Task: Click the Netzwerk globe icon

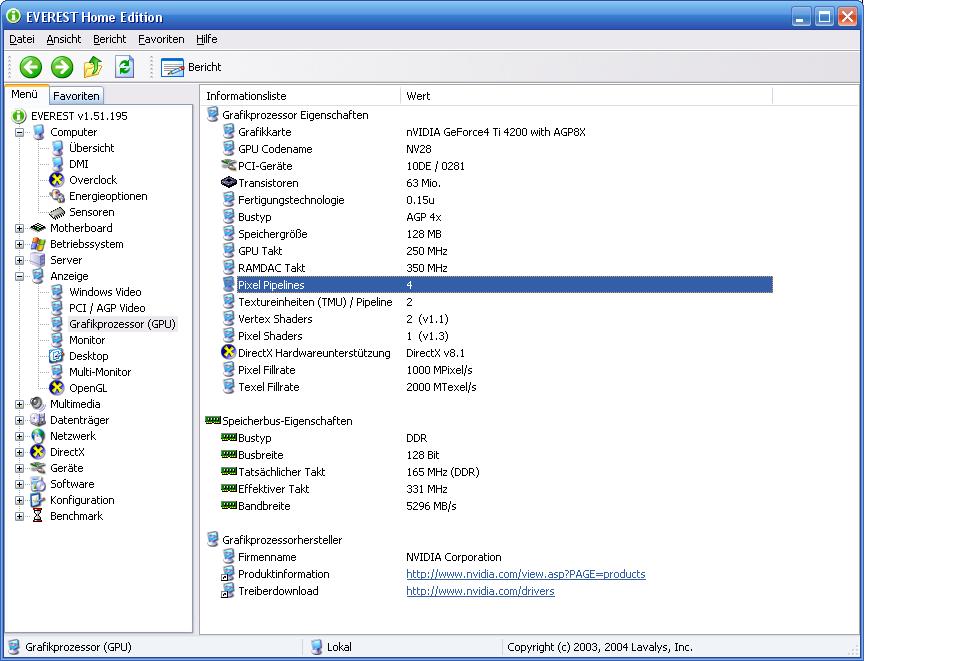Action: pos(38,436)
